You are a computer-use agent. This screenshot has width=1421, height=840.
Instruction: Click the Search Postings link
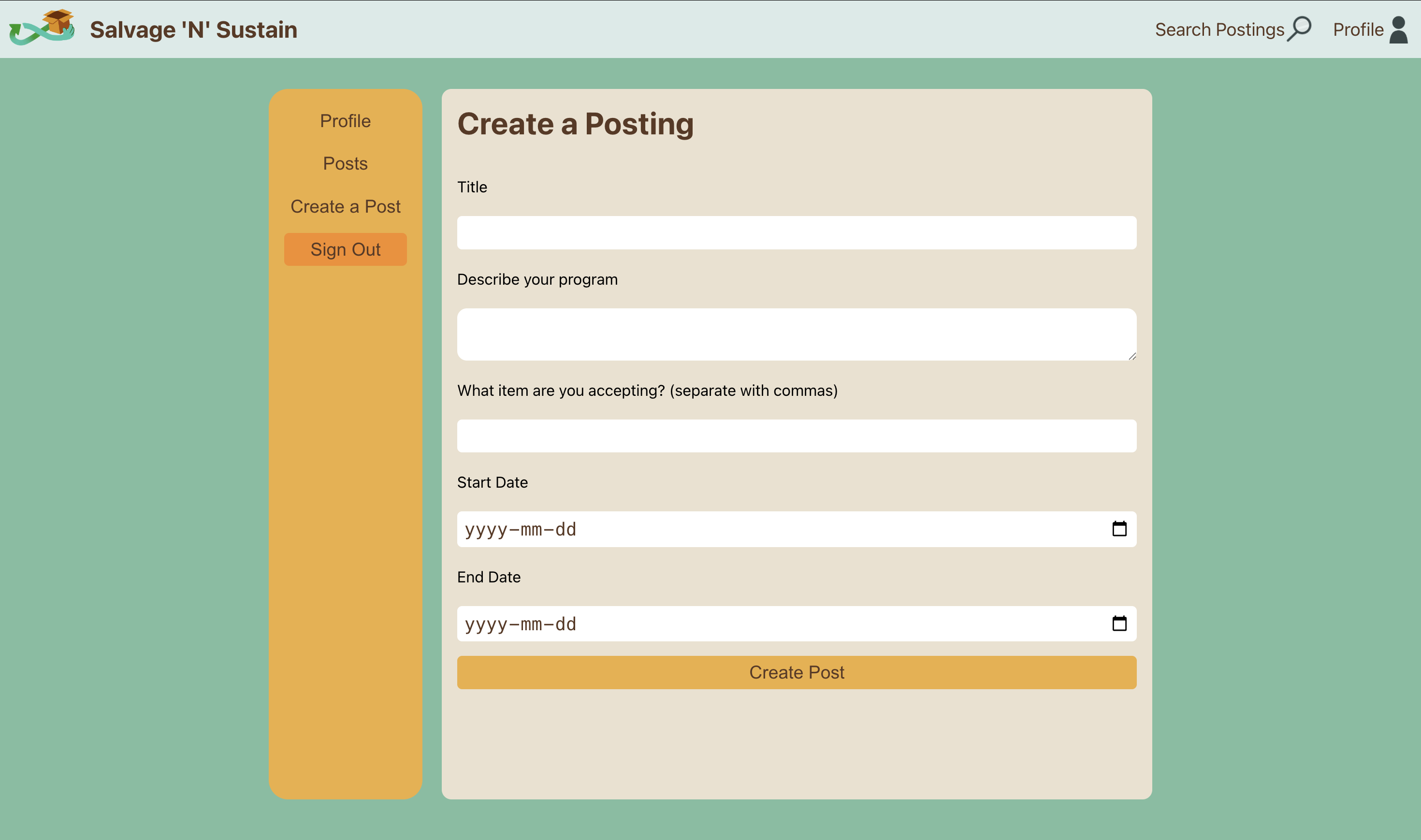[1219, 29]
